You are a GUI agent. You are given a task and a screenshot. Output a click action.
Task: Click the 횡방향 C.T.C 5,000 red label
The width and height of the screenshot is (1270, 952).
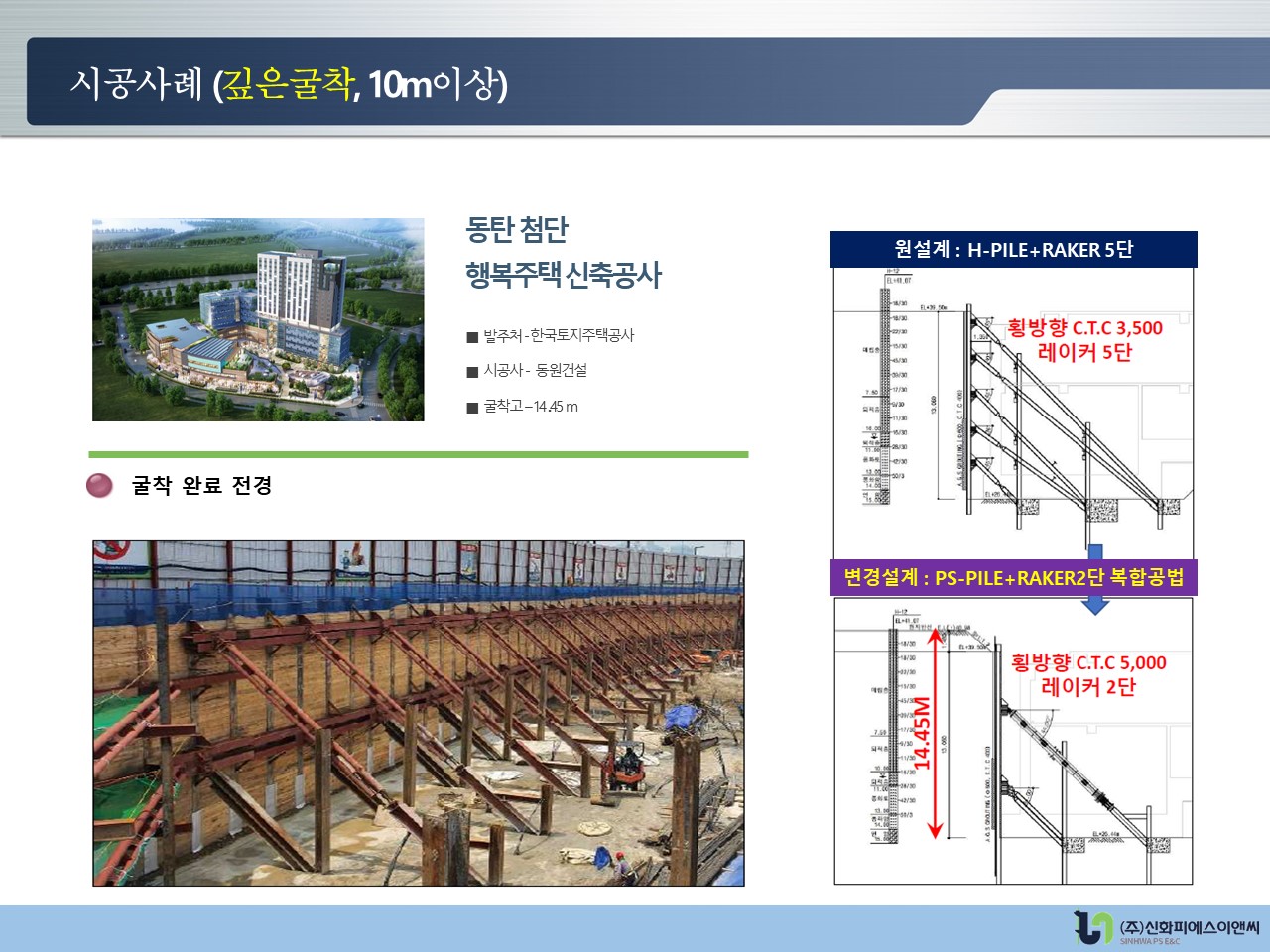coord(1088,662)
